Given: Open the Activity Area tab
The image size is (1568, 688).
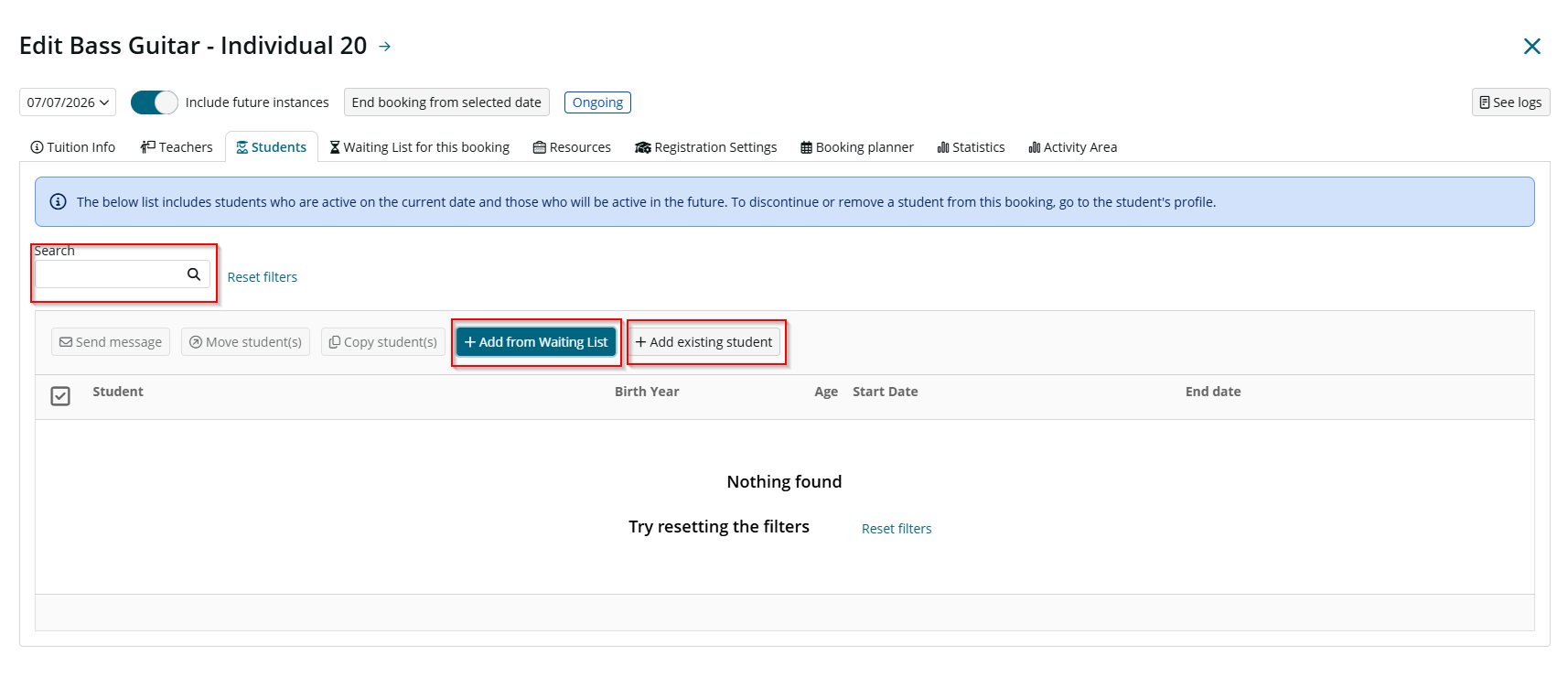Looking at the screenshot, I should click(1073, 147).
